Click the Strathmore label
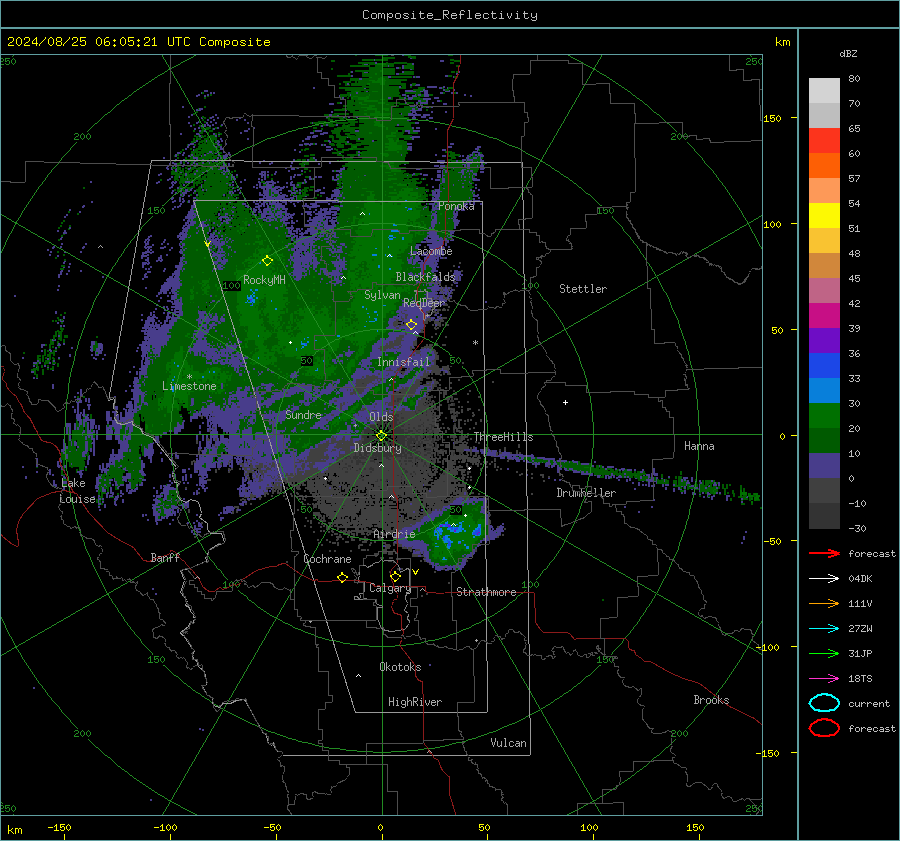The height and width of the screenshot is (841, 900). tap(486, 592)
